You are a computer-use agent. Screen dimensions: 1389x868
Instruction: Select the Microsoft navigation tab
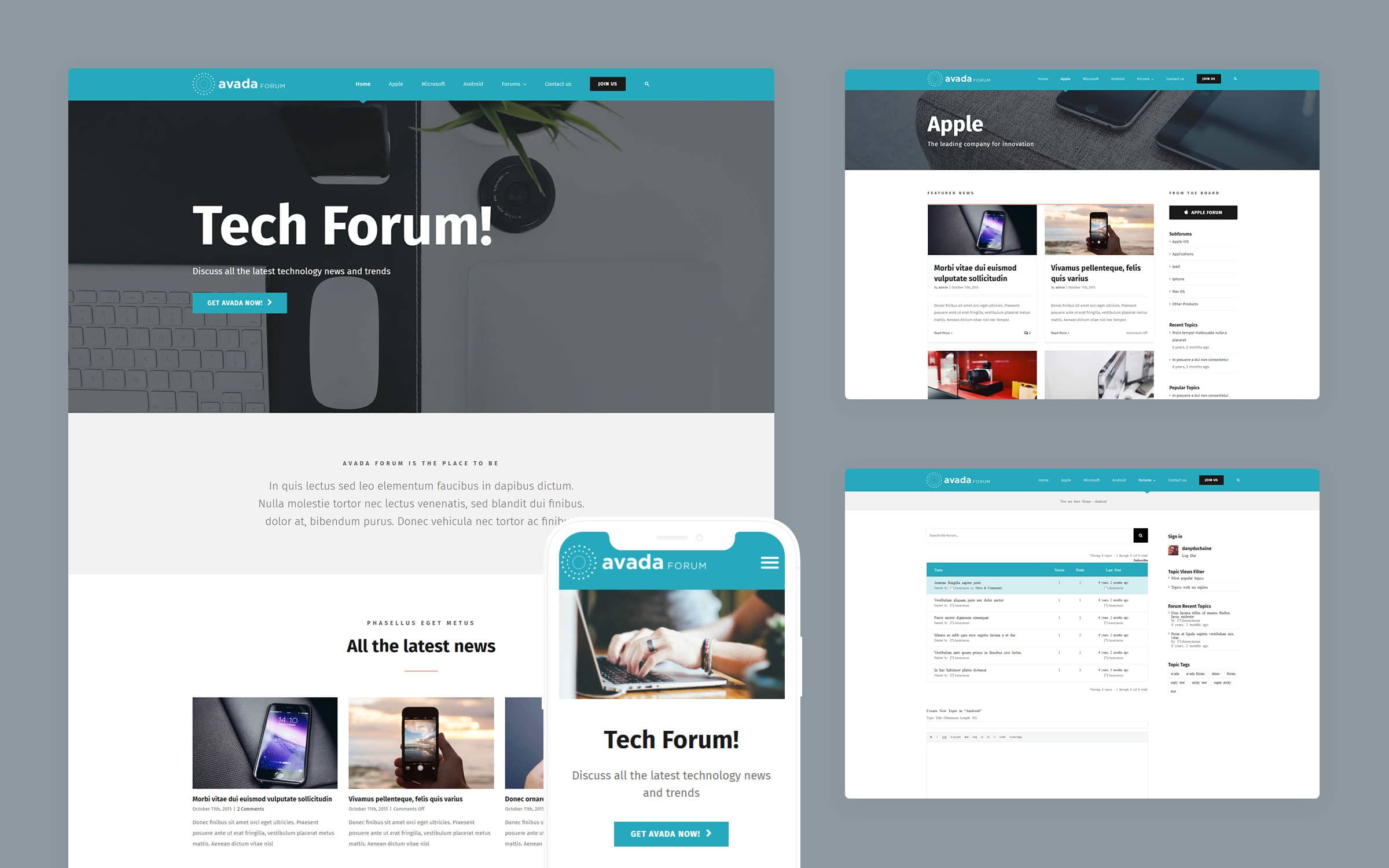point(432,83)
